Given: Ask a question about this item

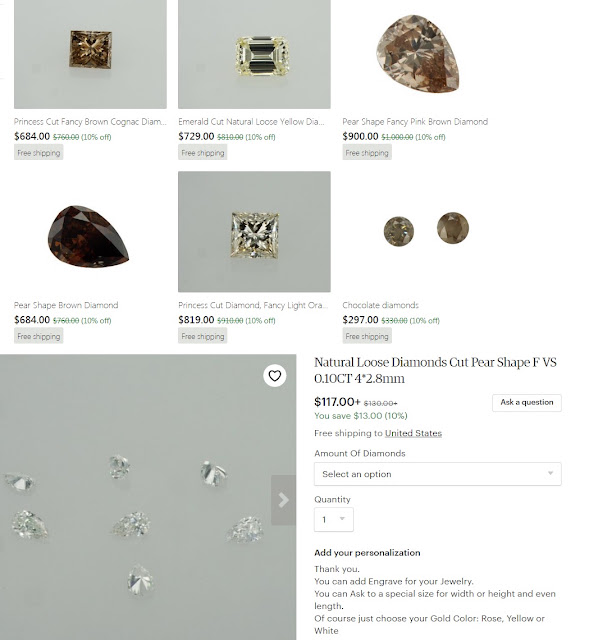Looking at the screenshot, I should coord(527,402).
